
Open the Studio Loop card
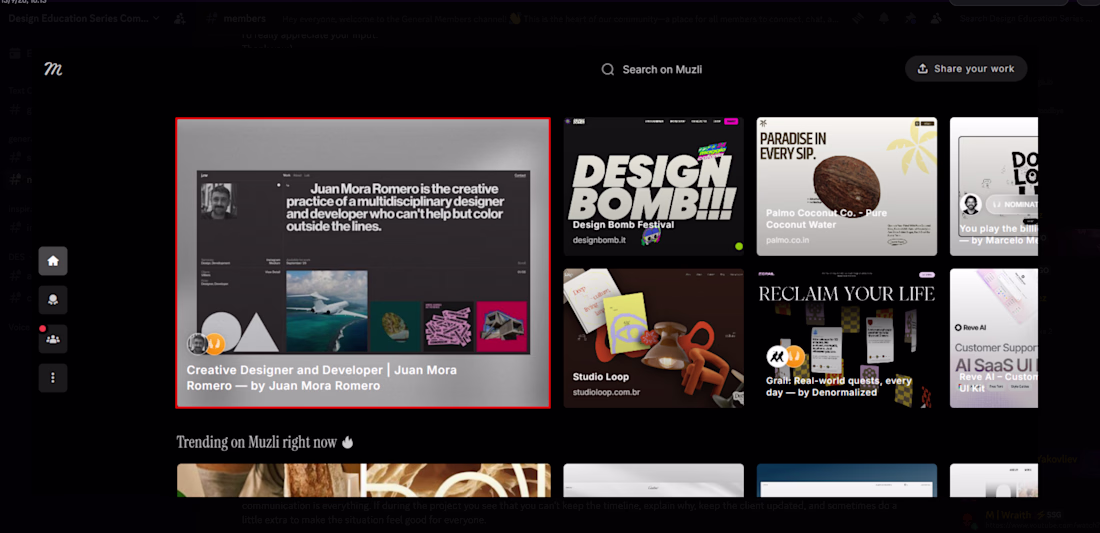click(x=654, y=338)
